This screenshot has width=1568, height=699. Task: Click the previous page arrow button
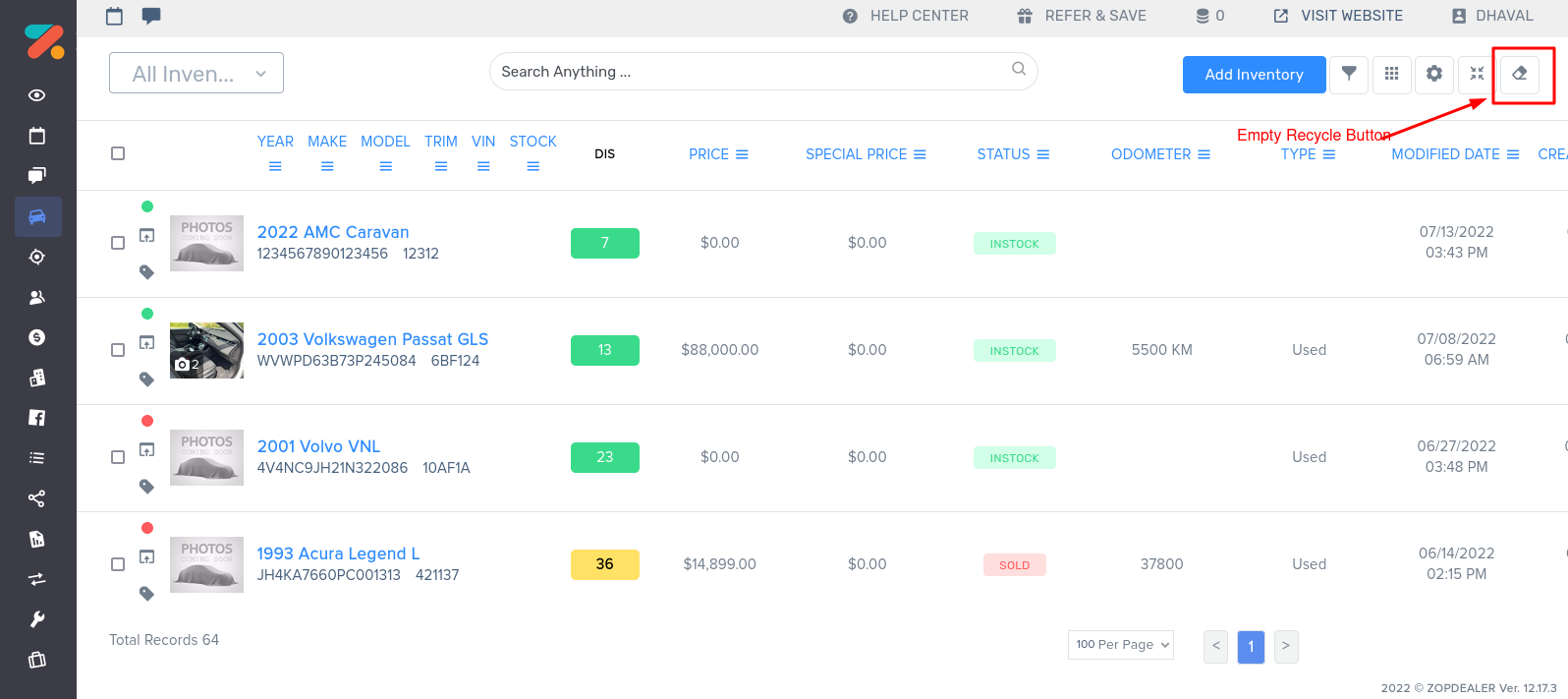pyautogui.click(x=1216, y=646)
